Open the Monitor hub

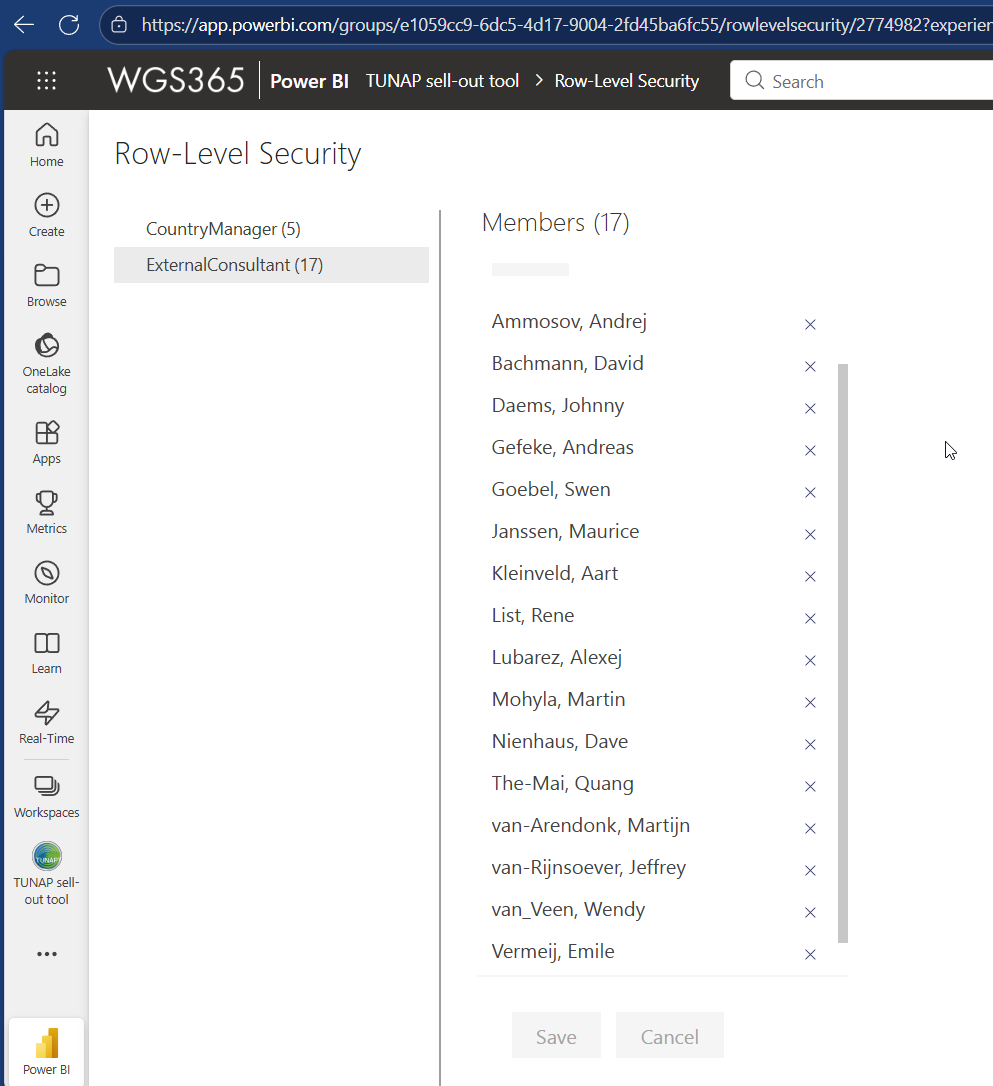click(x=46, y=582)
